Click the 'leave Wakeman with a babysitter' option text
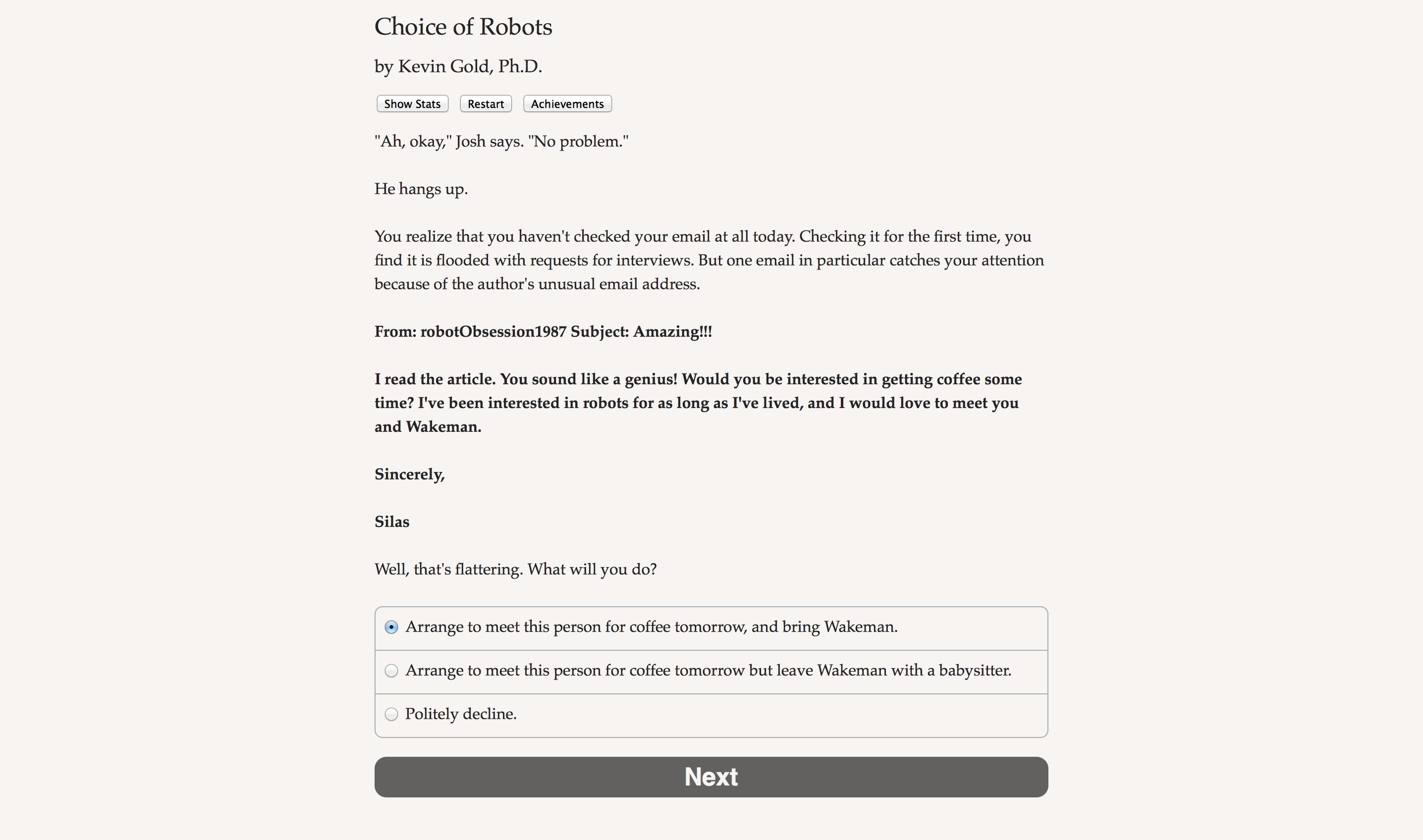1423x840 pixels. pos(708,671)
